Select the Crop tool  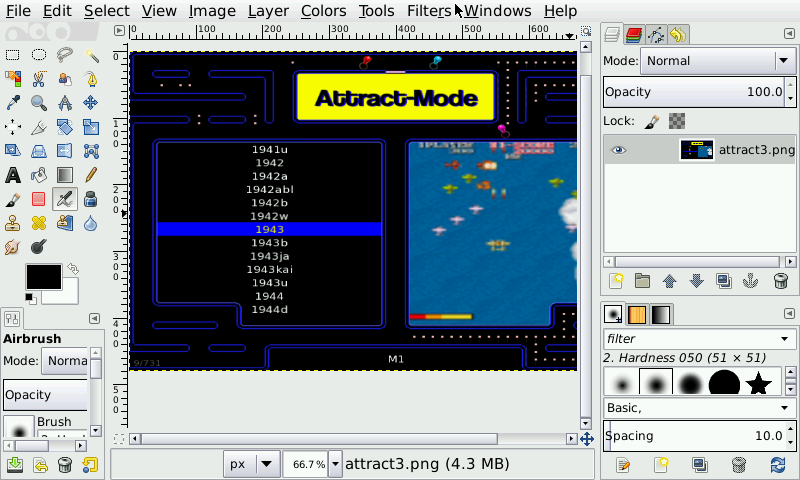[39, 127]
